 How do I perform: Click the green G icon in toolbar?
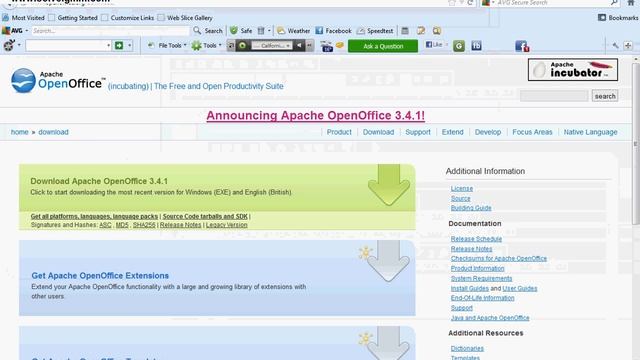pyautogui.click(x=459, y=46)
